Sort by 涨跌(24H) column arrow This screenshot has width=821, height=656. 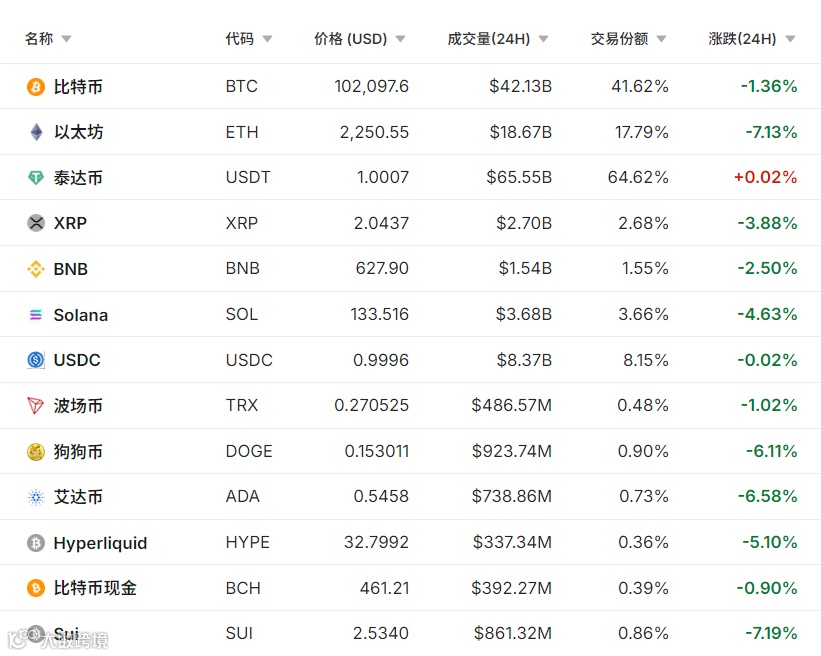pos(790,39)
